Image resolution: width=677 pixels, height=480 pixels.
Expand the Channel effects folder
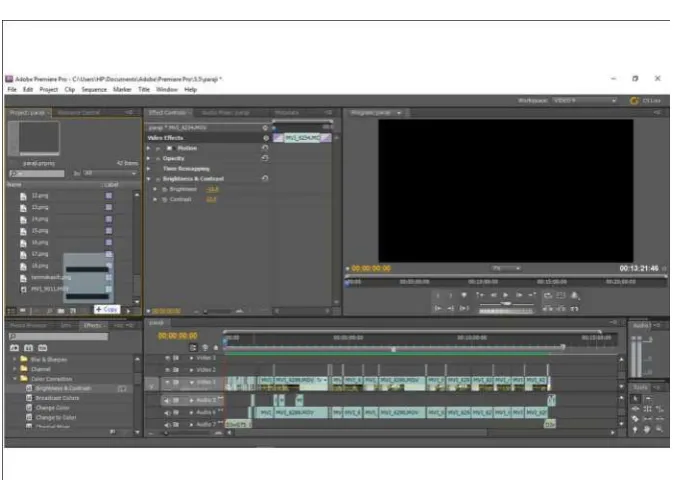pyautogui.click(x=15, y=369)
